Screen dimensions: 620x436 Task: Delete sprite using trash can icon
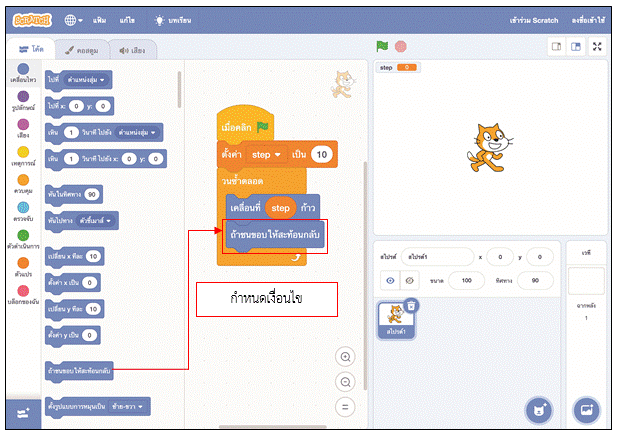(411, 305)
